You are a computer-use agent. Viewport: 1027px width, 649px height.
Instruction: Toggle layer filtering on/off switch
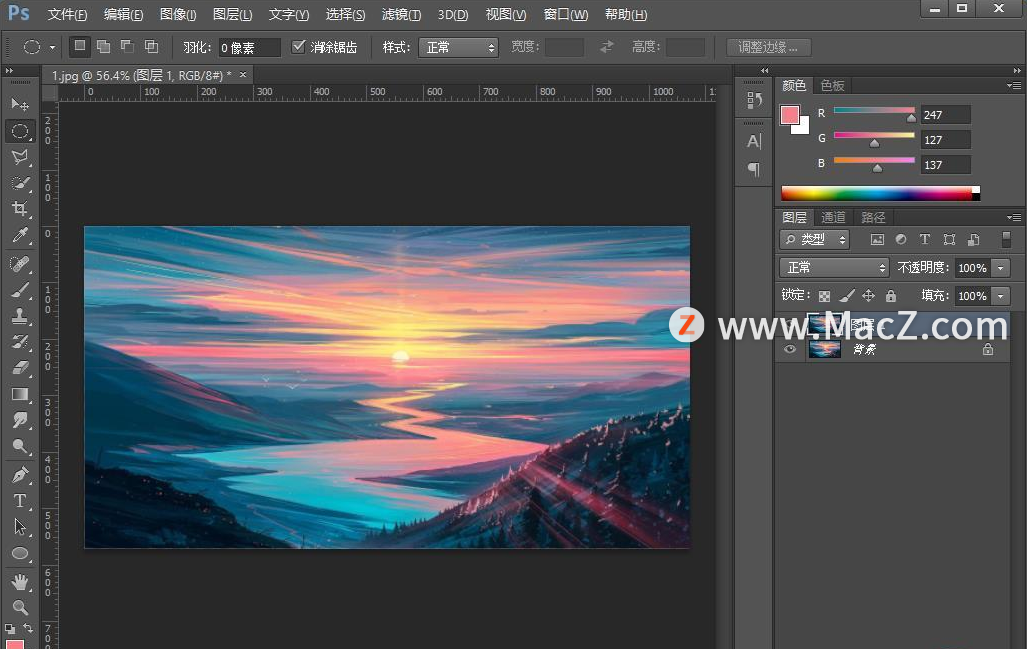click(1007, 240)
